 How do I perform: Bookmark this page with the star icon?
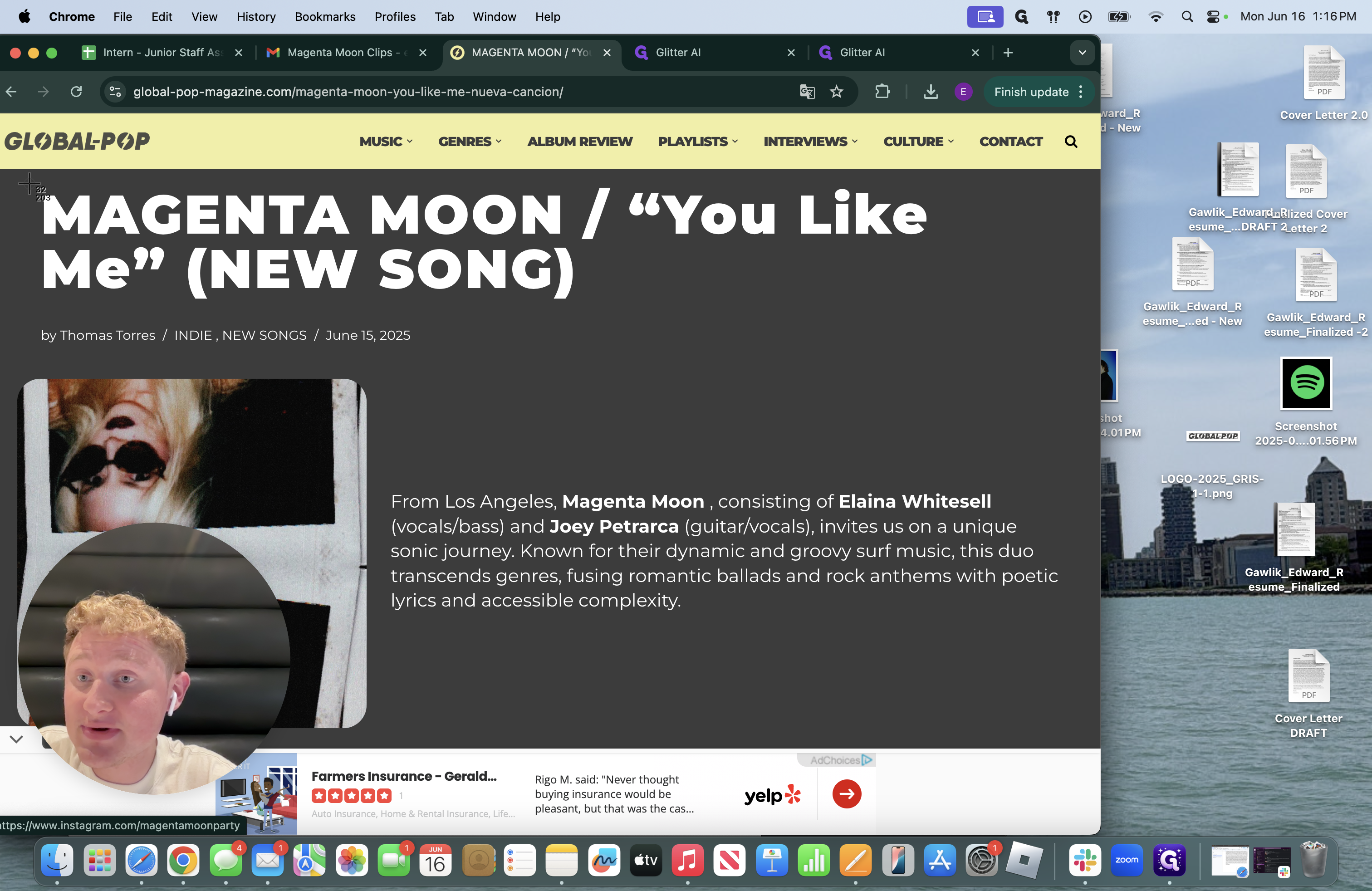click(837, 92)
